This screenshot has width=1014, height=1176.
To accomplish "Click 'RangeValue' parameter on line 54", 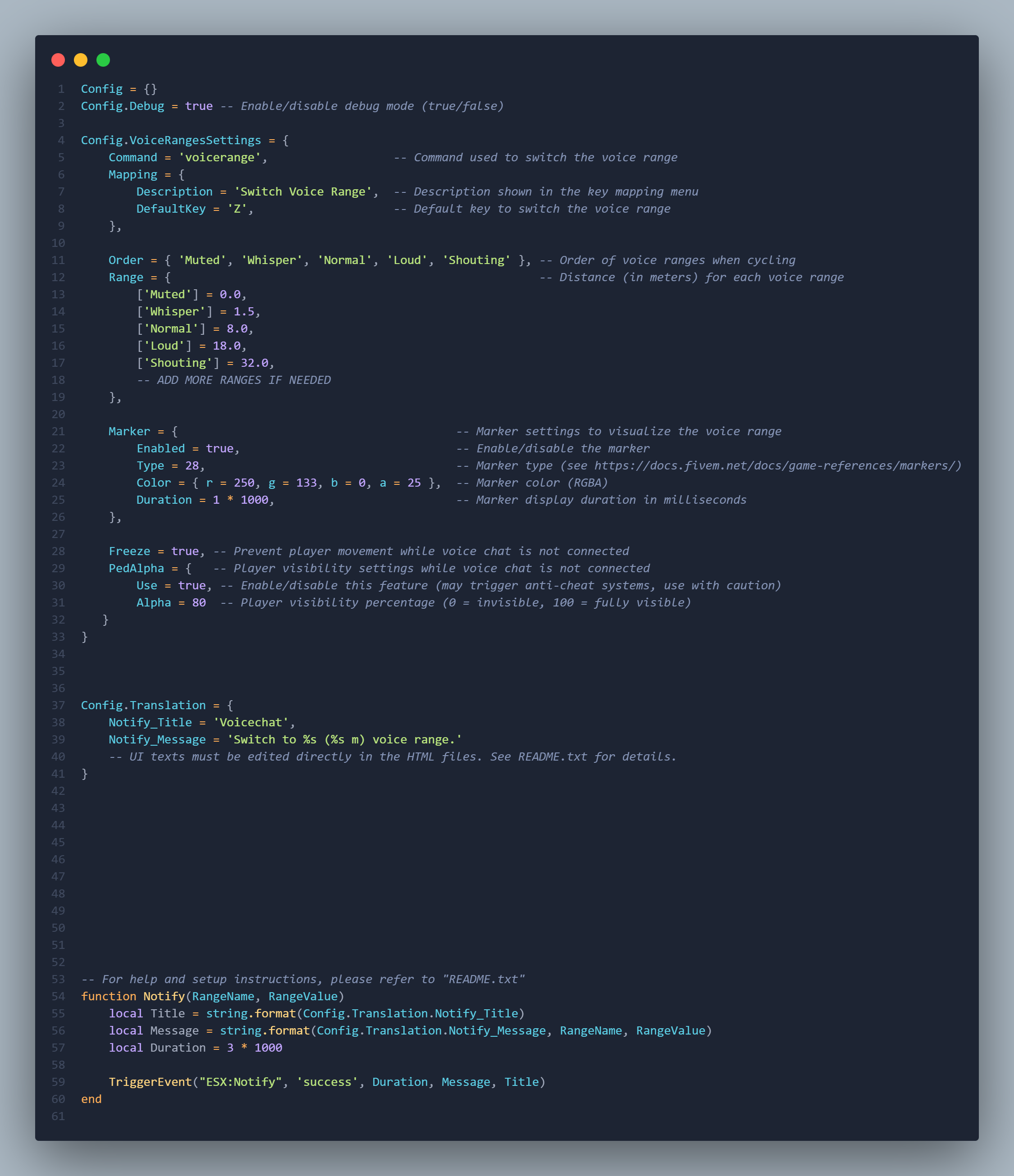I will [x=303, y=996].
